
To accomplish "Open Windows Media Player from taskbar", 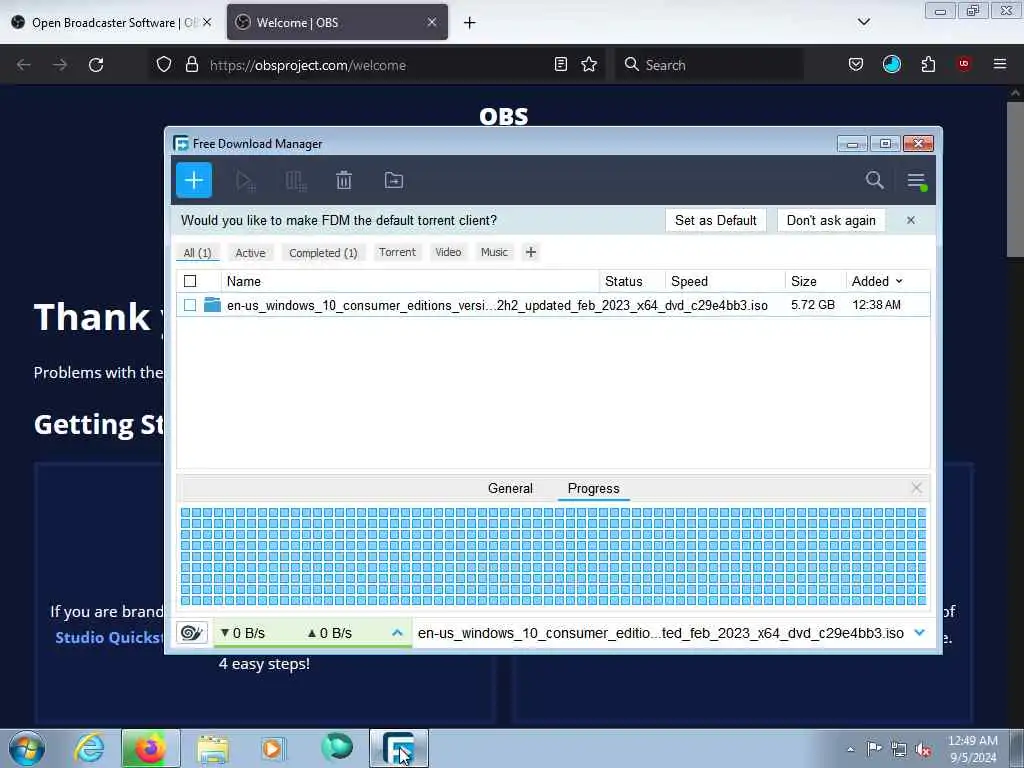I will click(272, 748).
